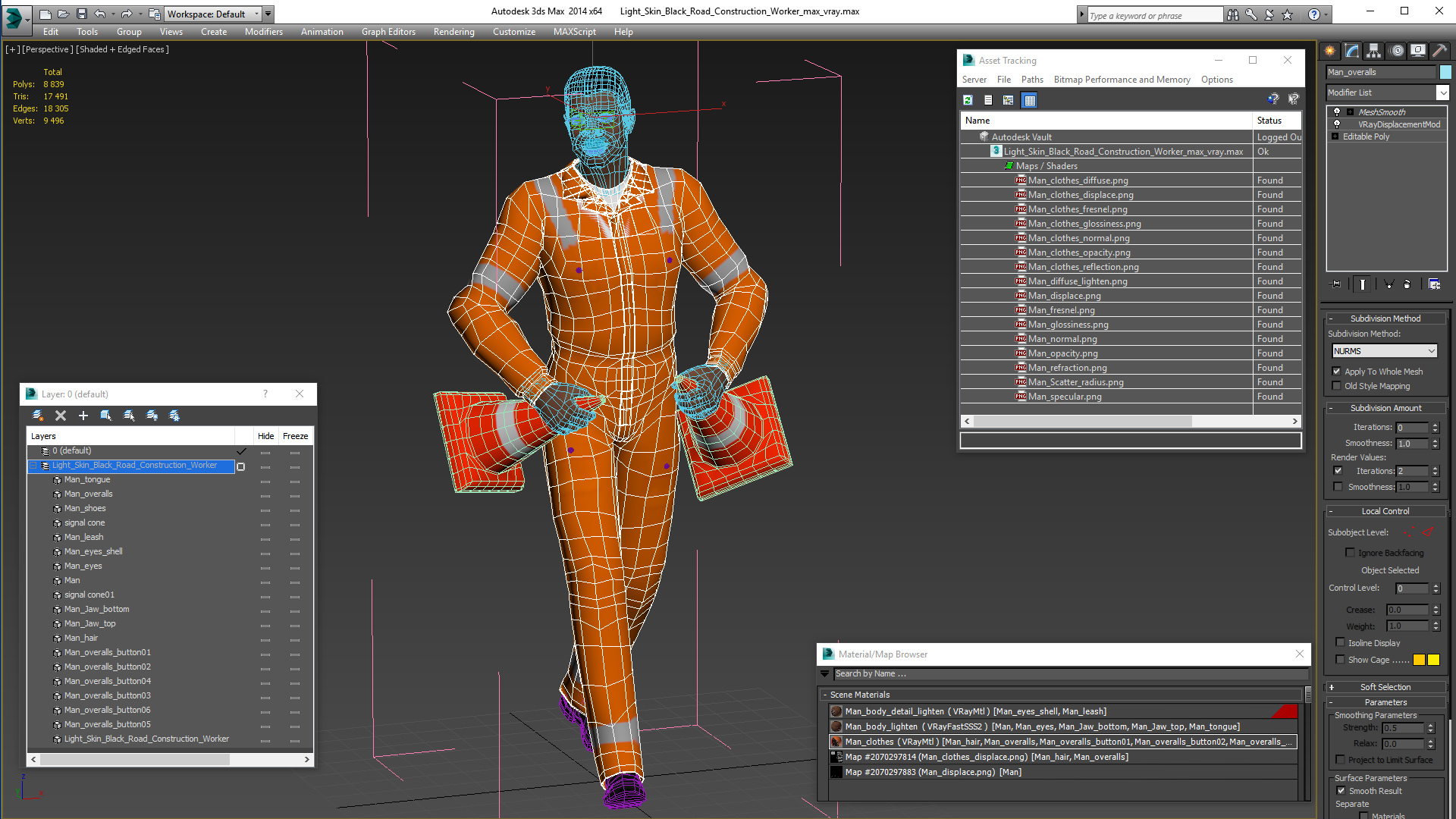Open the Graph Editors menu
Viewport: 1456px width, 819px height.
(388, 32)
